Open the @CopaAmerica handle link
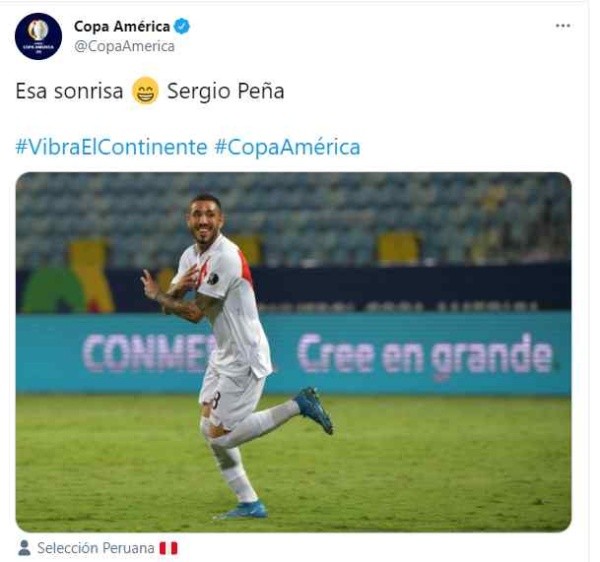Image resolution: width=600 pixels, height=562 pixels. [x=124, y=46]
